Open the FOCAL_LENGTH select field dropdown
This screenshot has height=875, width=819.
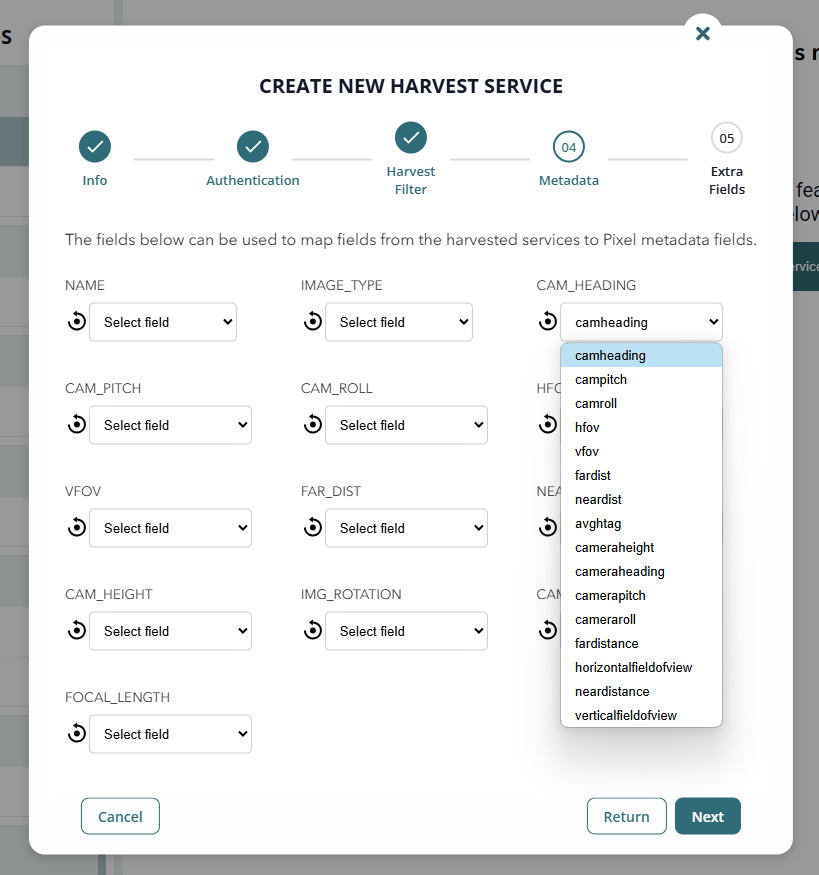click(x=170, y=734)
